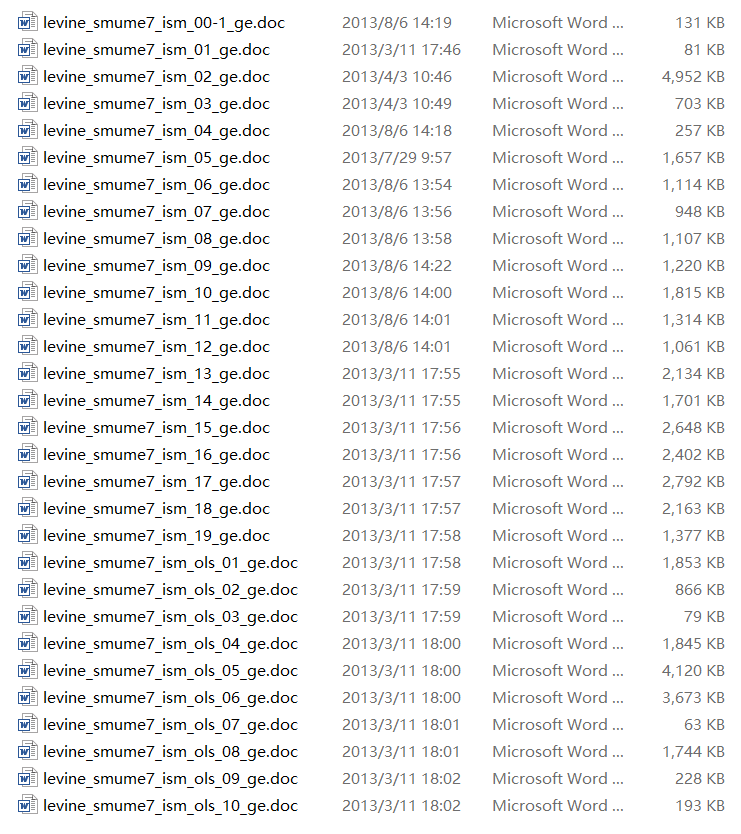Viewport: 741px width, 834px height.
Task: Click the date 2013/4/3 10:49
Action: (397, 103)
